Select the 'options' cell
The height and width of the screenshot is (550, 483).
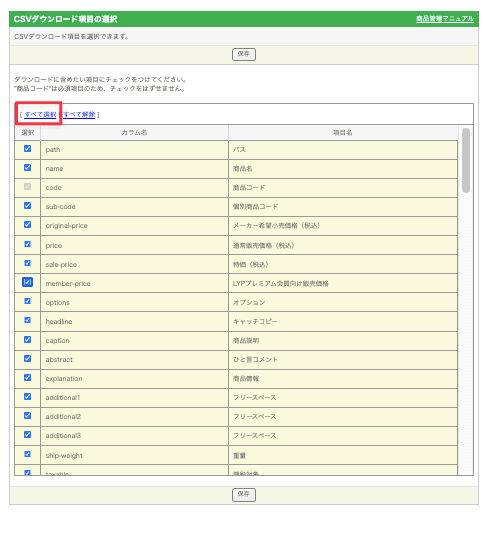coord(134,302)
